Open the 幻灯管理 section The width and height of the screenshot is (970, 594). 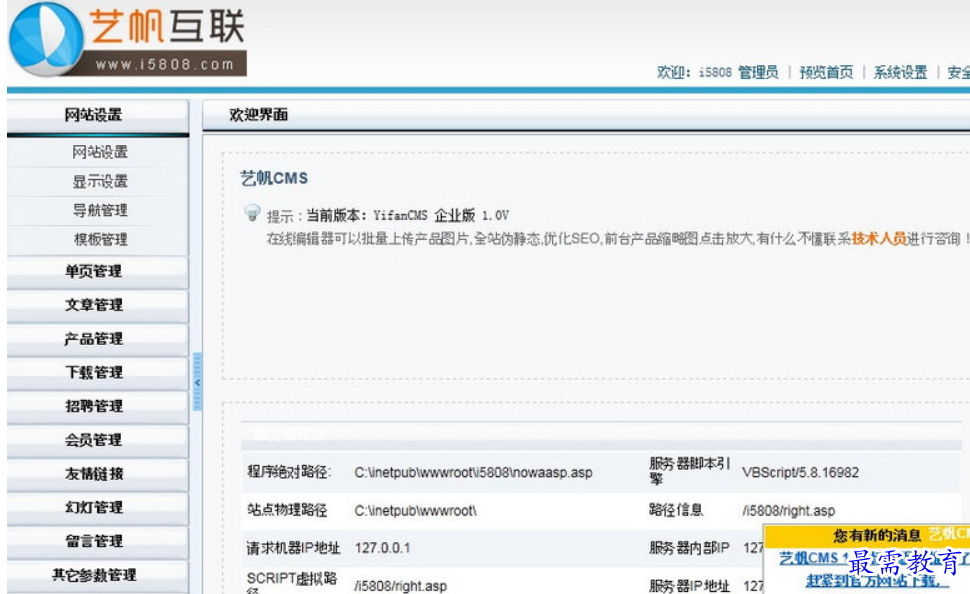point(94,507)
